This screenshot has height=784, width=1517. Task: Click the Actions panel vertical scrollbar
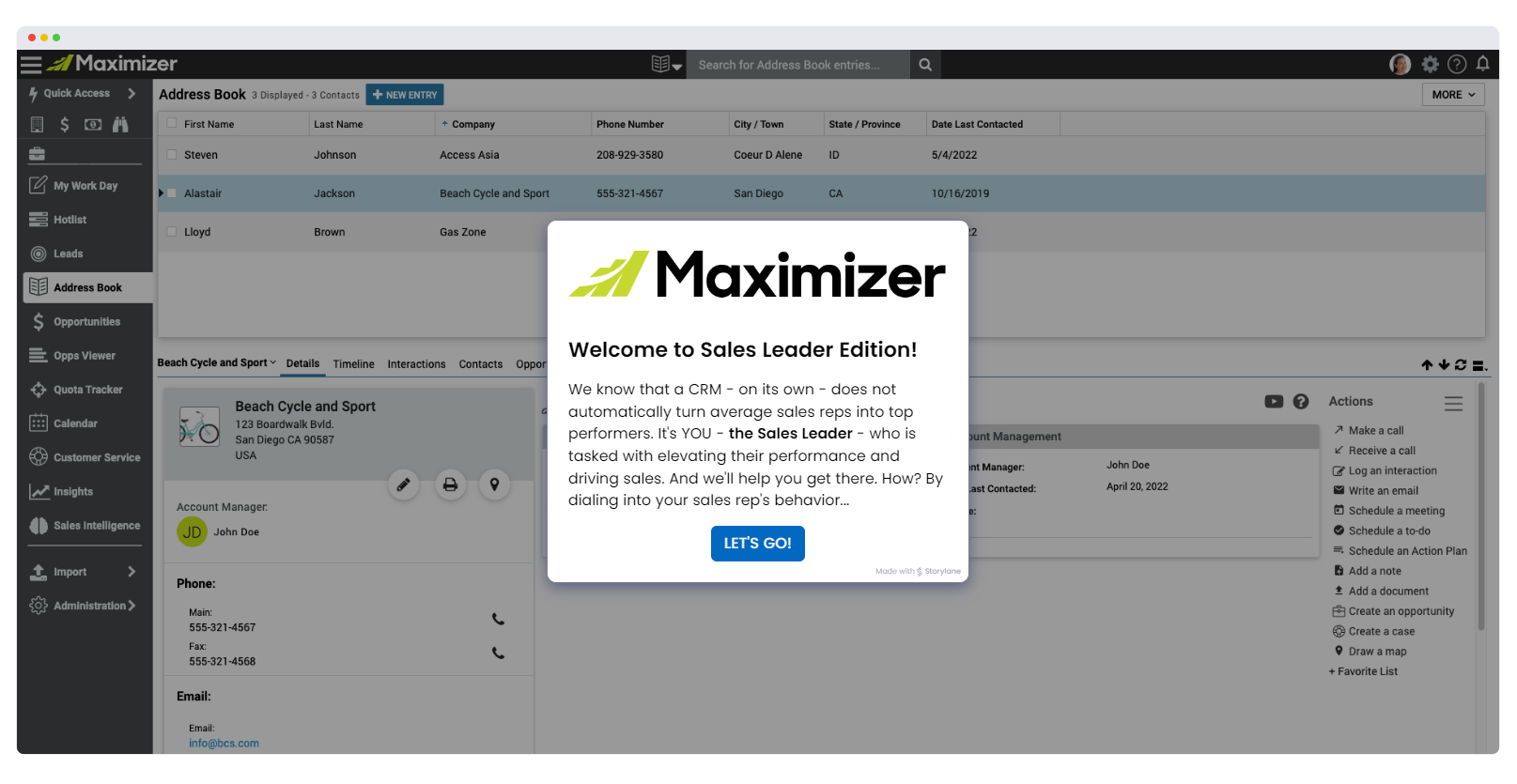point(1481,507)
